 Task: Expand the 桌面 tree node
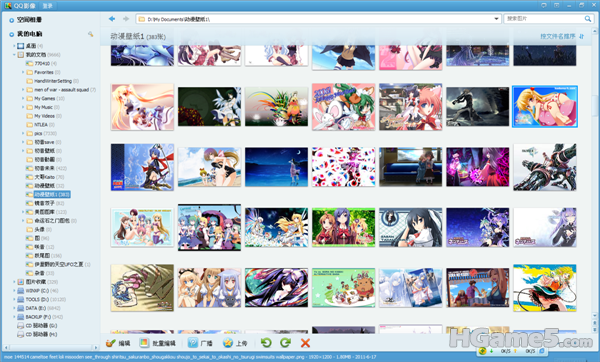pos(14,46)
